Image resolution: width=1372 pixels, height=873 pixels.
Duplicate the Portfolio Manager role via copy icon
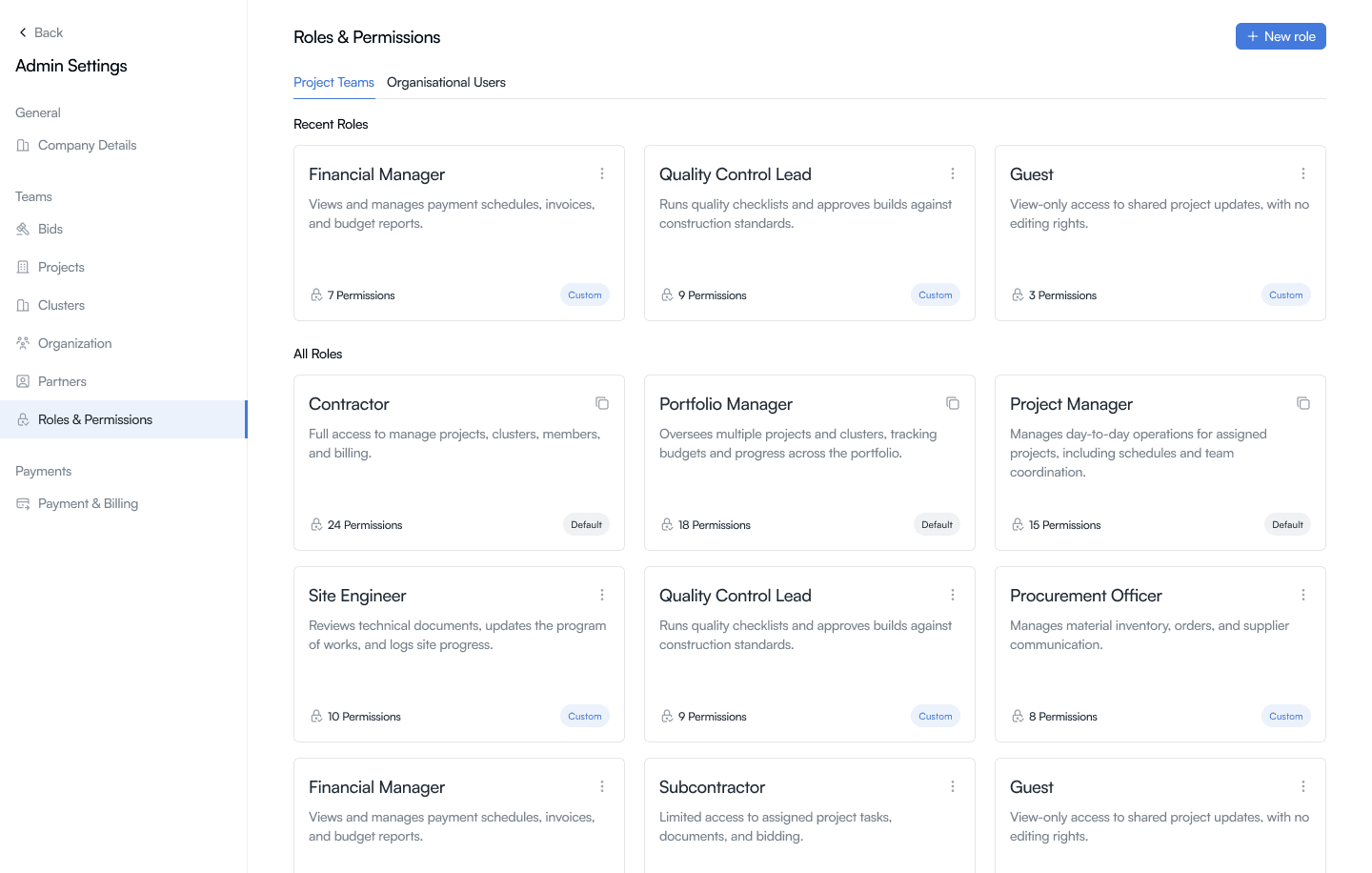pyautogui.click(x=953, y=403)
